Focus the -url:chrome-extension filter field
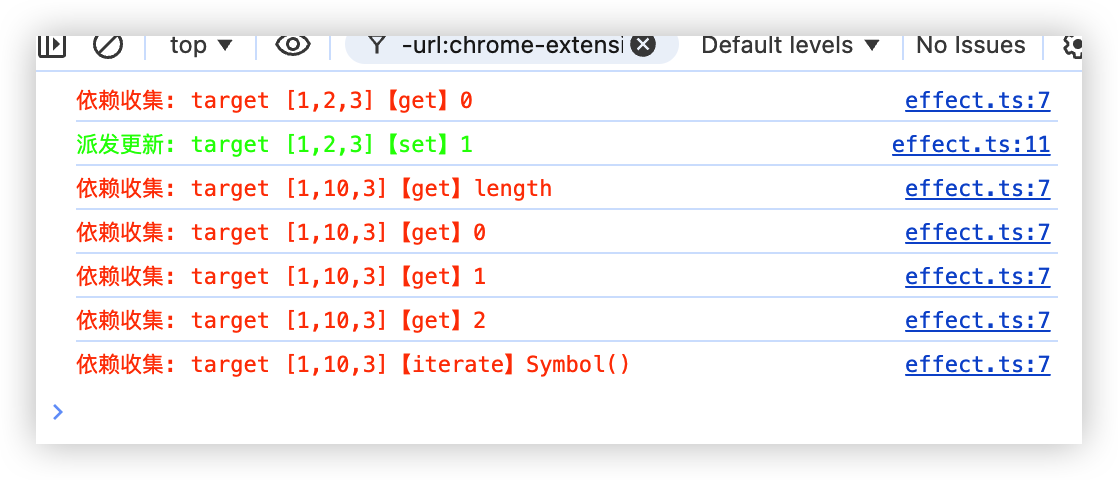This screenshot has height=480, width=1118. coord(510,45)
